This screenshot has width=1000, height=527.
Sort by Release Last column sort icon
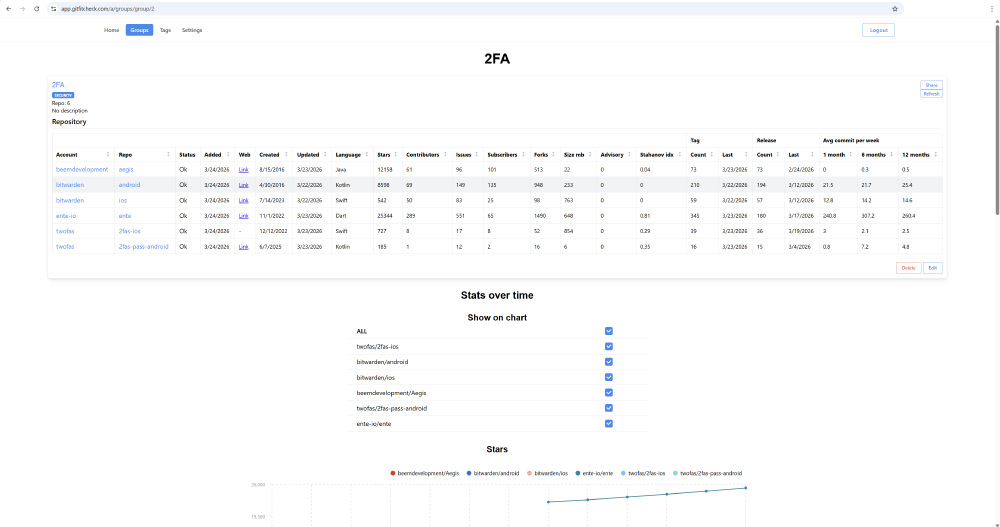click(x=812, y=154)
